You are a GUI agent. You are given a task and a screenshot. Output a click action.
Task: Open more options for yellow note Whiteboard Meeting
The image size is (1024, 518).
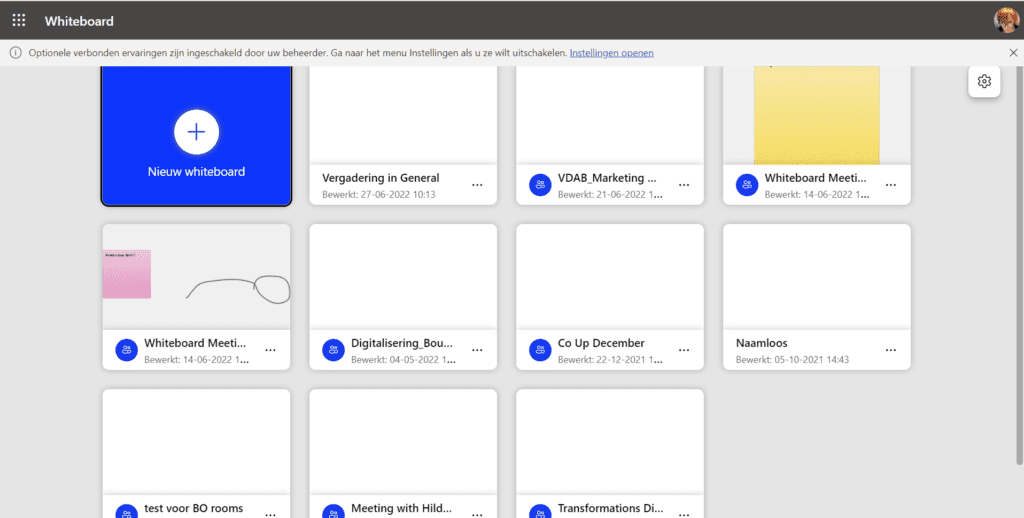coord(891,185)
